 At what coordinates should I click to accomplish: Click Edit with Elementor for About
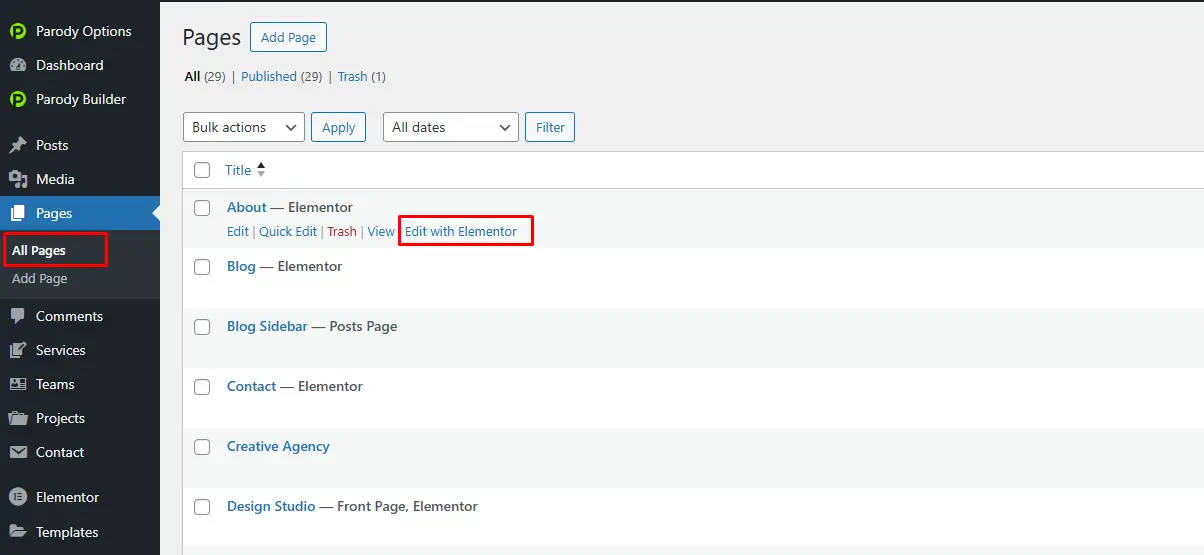point(461,231)
